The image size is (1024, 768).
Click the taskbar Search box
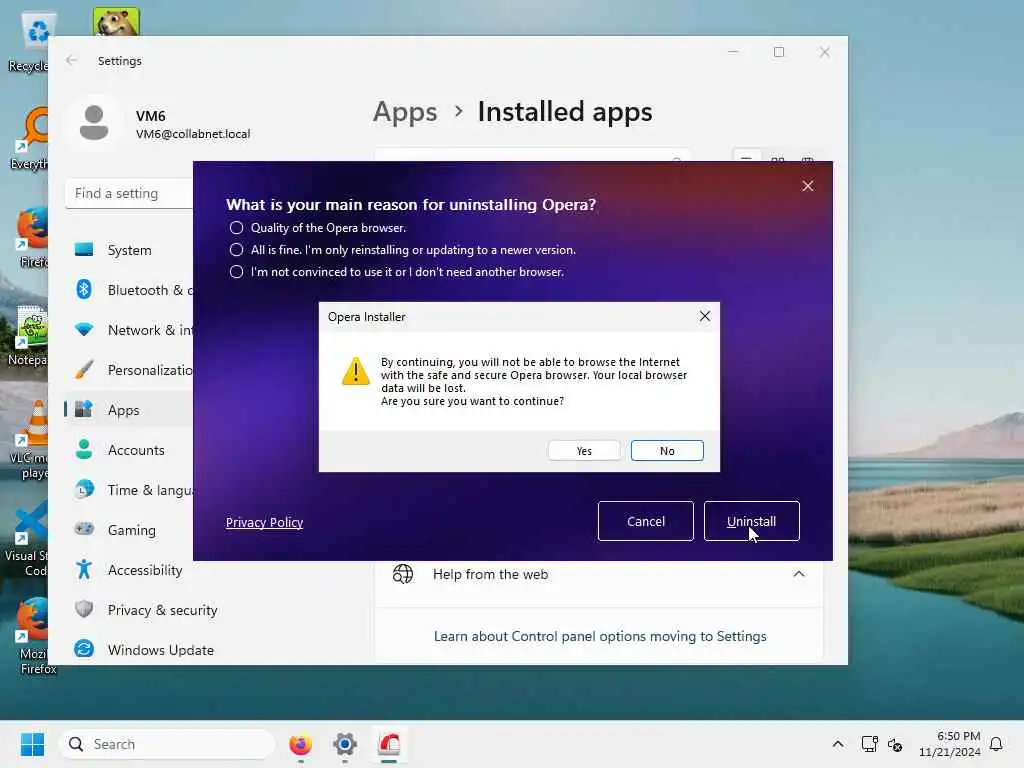168,744
